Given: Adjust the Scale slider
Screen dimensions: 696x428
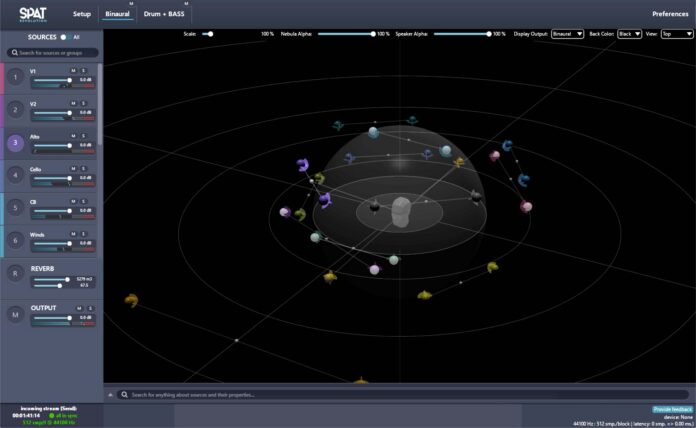Looking at the screenshot, I should pos(207,34).
